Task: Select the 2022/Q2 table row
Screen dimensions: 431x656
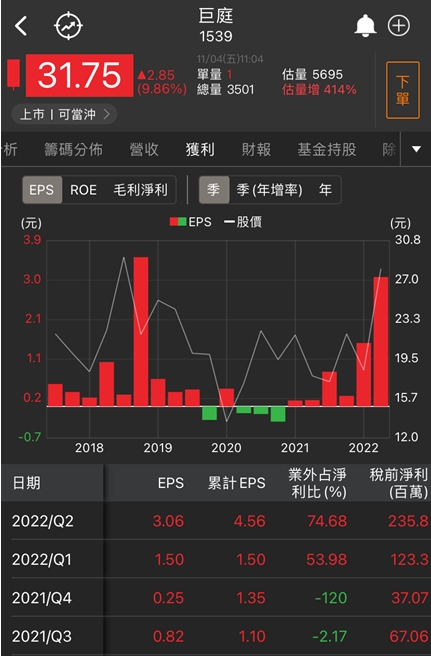Action: coord(216,521)
